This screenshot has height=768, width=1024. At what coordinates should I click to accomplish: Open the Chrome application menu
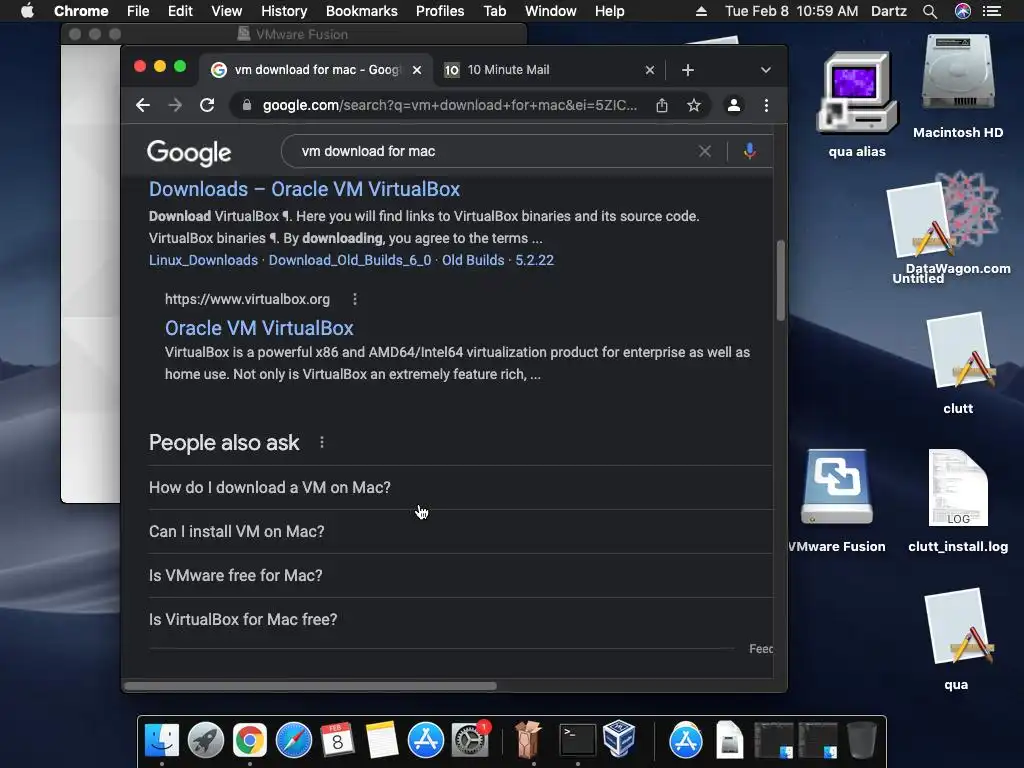tap(81, 11)
